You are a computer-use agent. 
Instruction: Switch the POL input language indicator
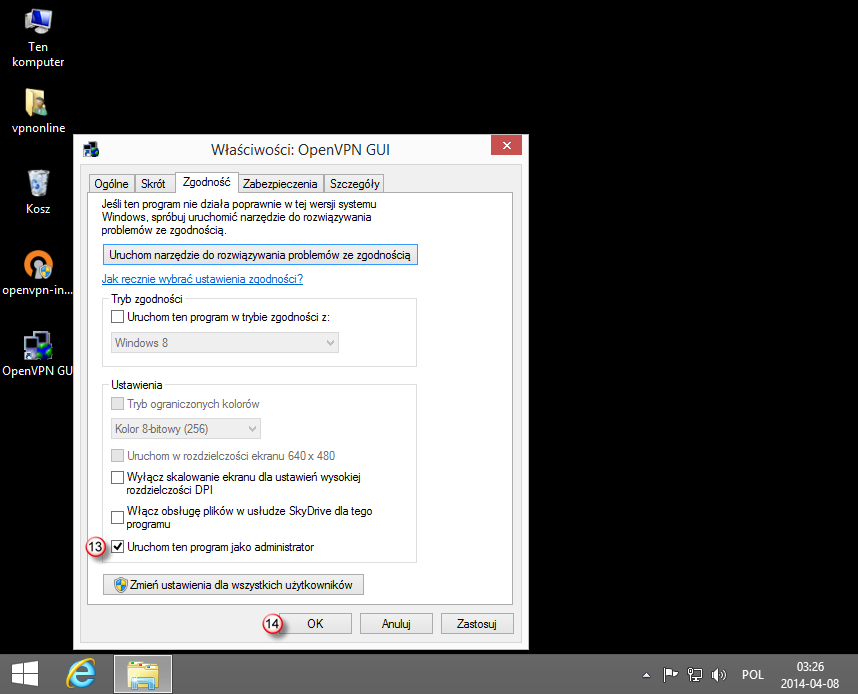(x=752, y=675)
